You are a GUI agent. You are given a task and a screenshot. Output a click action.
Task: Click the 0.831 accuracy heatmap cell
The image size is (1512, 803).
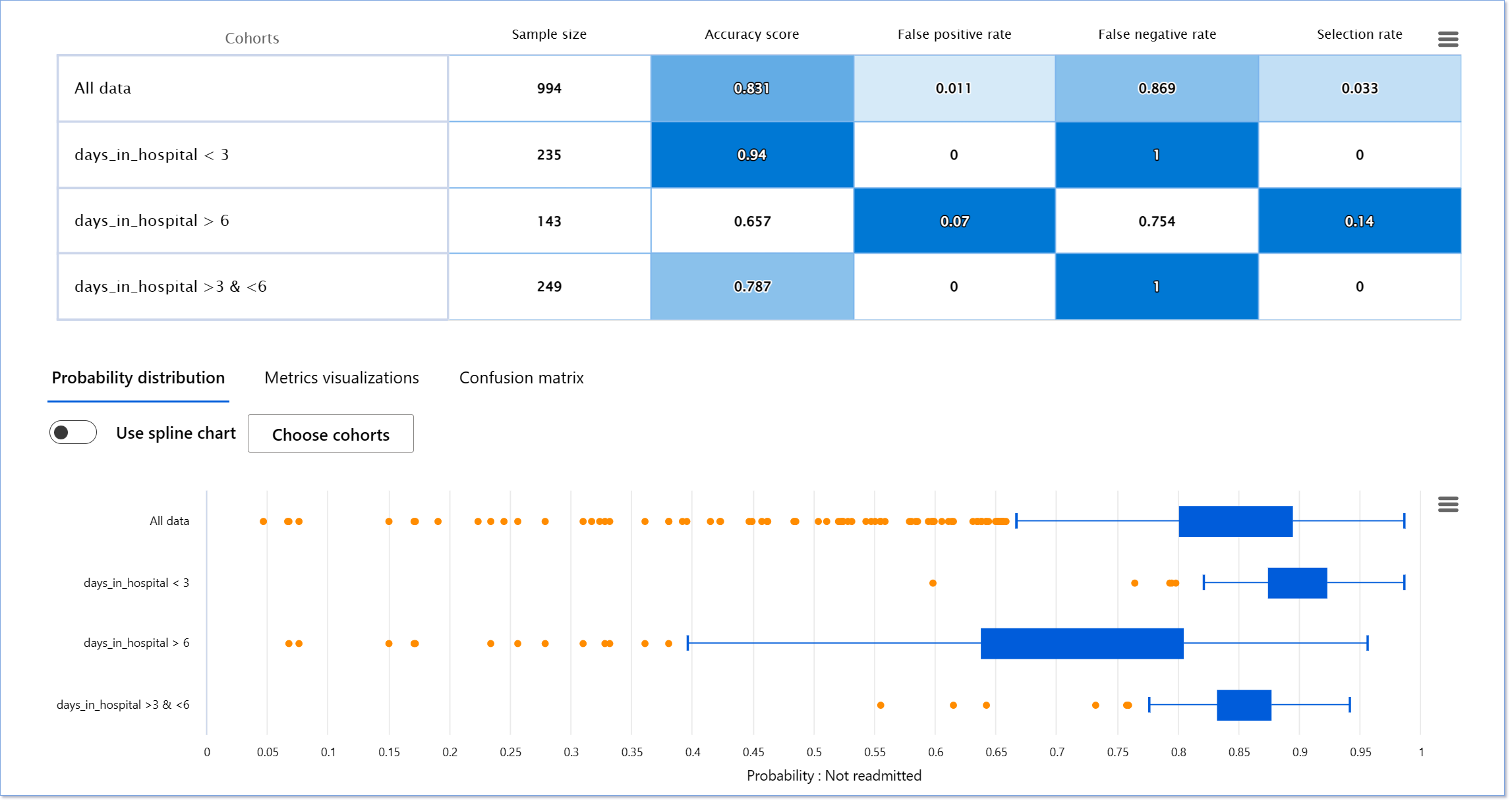(x=751, y=88)
